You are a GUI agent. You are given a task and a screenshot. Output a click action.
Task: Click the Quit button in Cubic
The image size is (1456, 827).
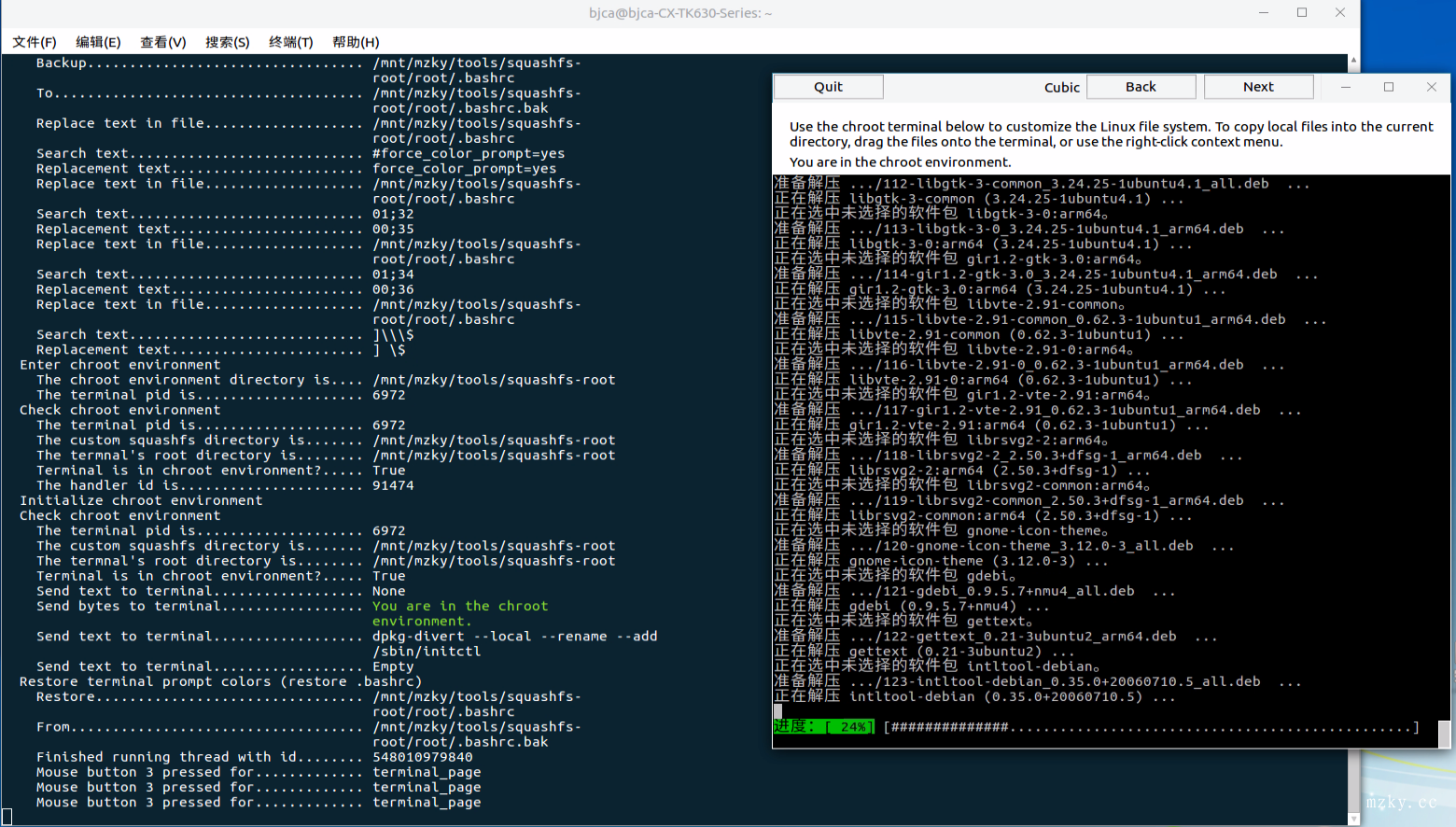[x=829, y=87]
